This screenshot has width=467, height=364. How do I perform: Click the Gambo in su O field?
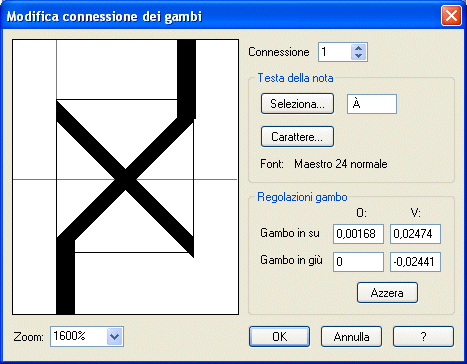(358, 234)
